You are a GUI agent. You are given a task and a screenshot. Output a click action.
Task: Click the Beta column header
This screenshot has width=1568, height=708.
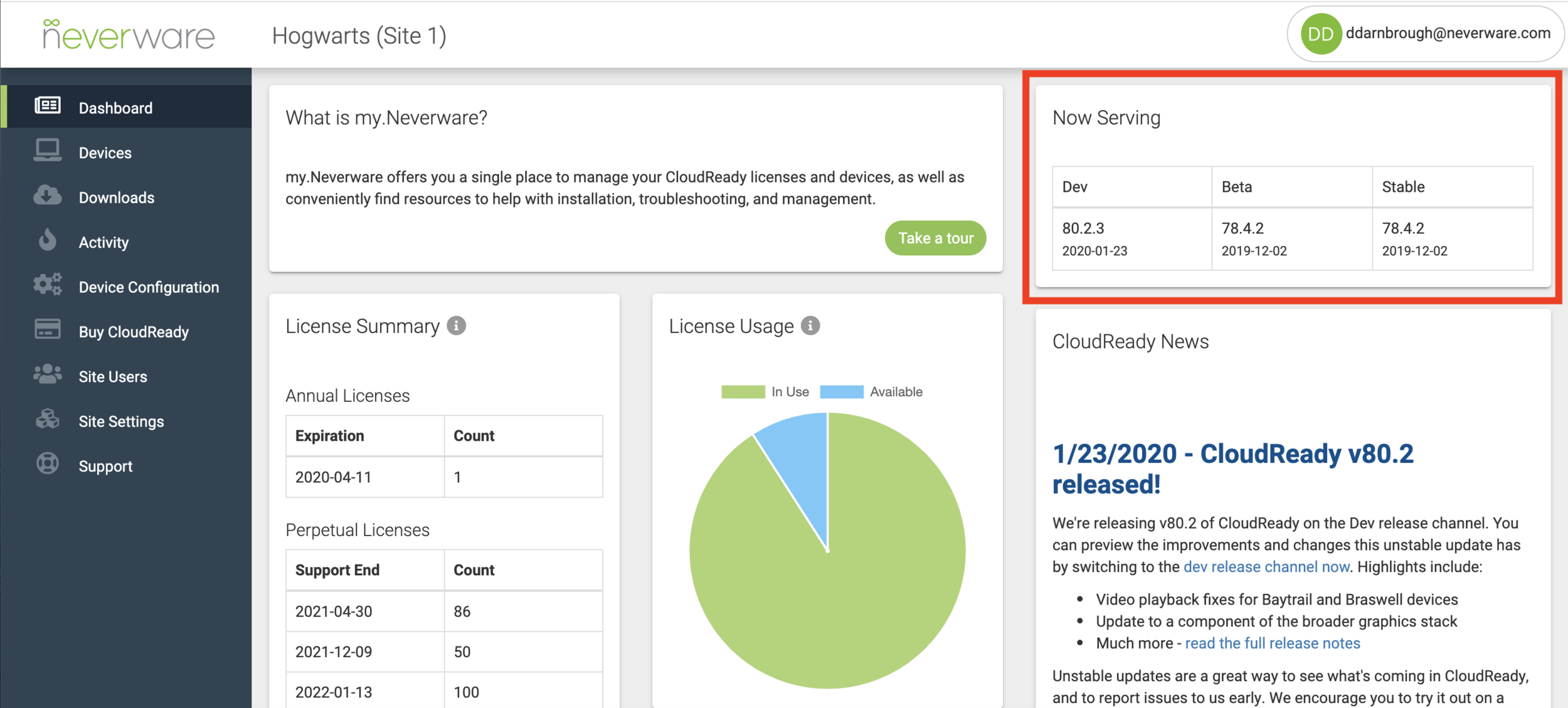tap(1292, 187)
